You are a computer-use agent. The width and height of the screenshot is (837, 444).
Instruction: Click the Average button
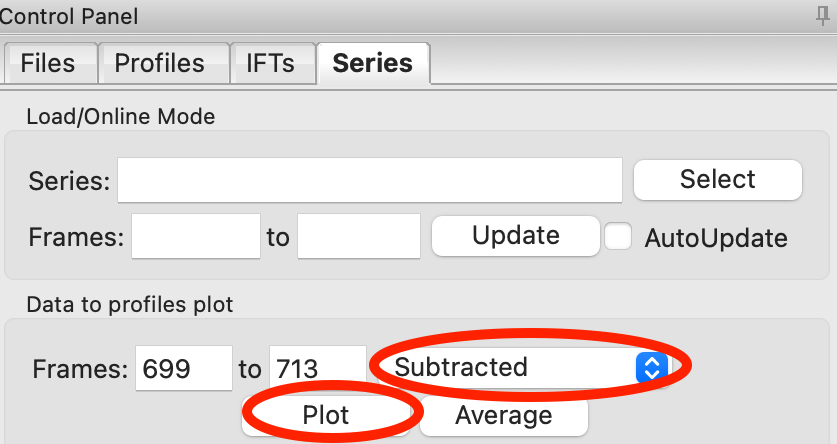[x=503, y=414]
